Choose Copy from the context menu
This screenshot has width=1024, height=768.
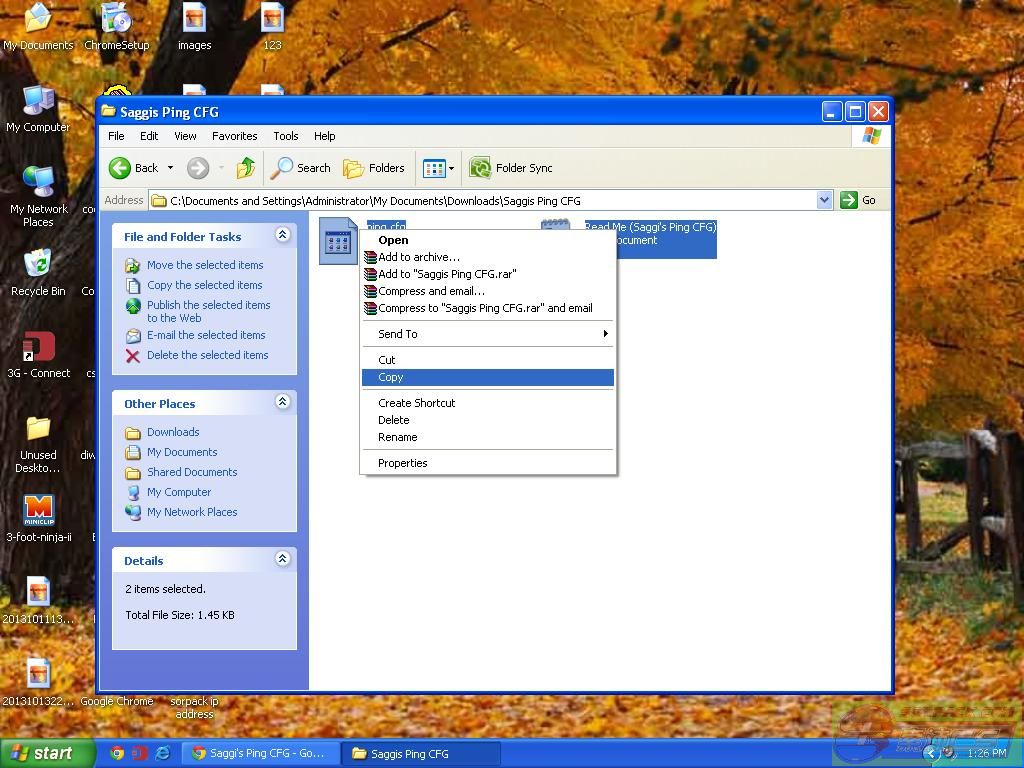point(391,377)
